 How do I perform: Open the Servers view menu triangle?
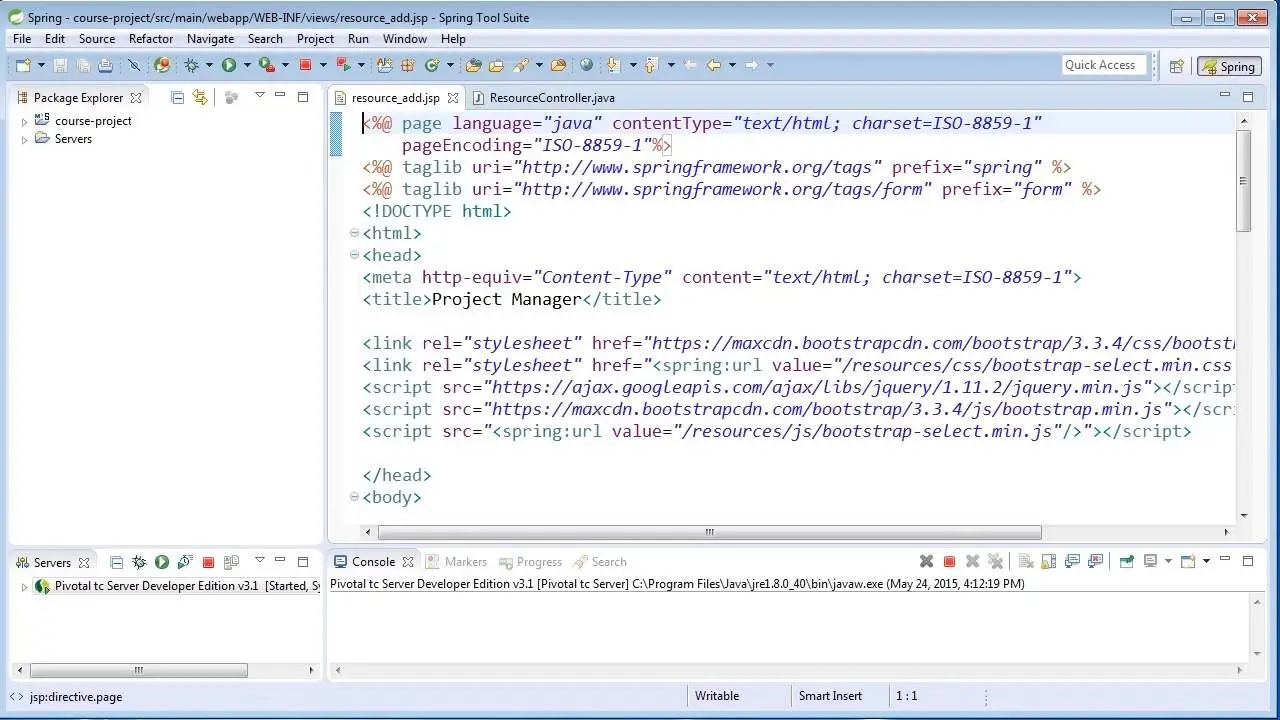[259, 561]
